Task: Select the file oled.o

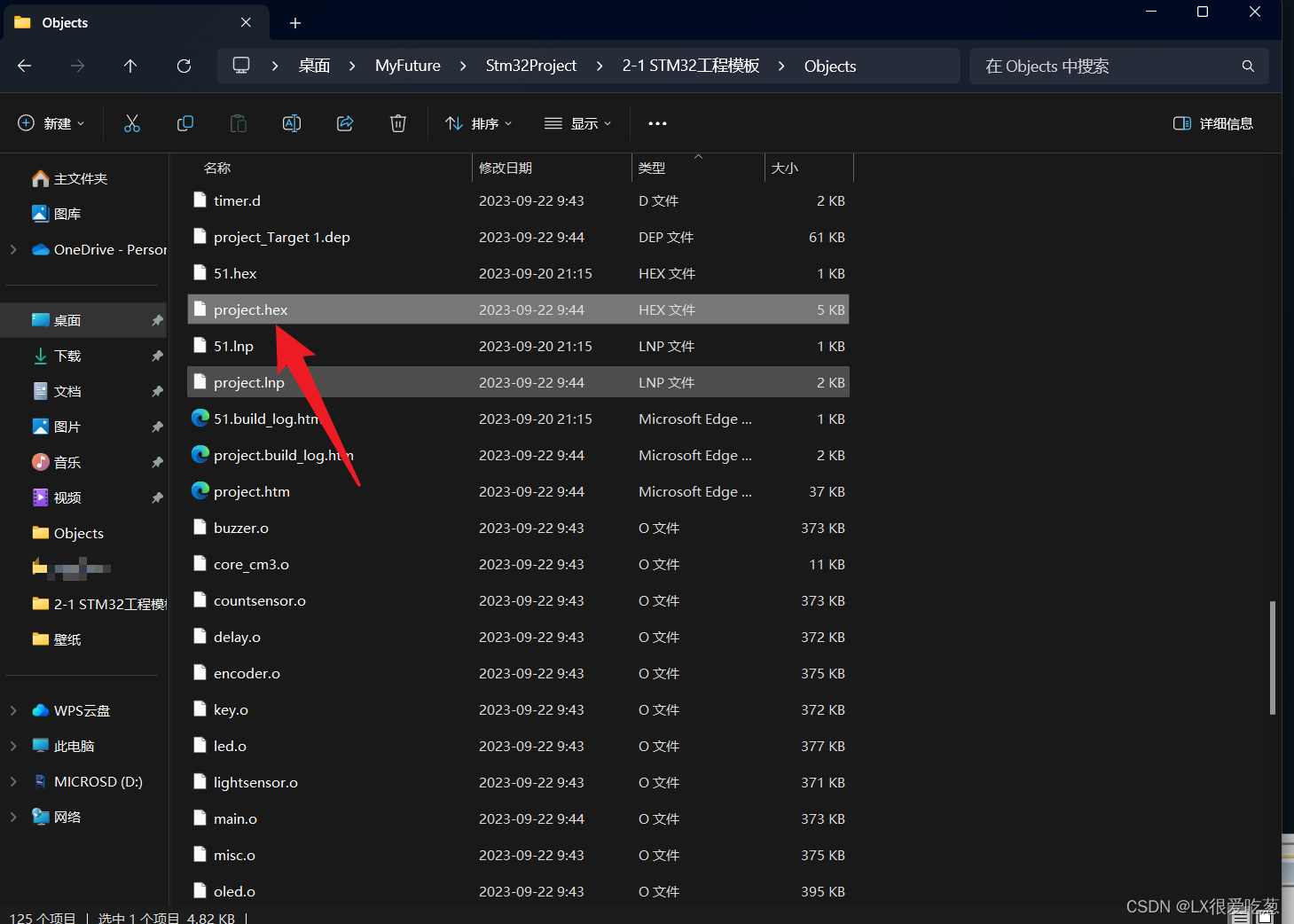Action: (519, 891)
